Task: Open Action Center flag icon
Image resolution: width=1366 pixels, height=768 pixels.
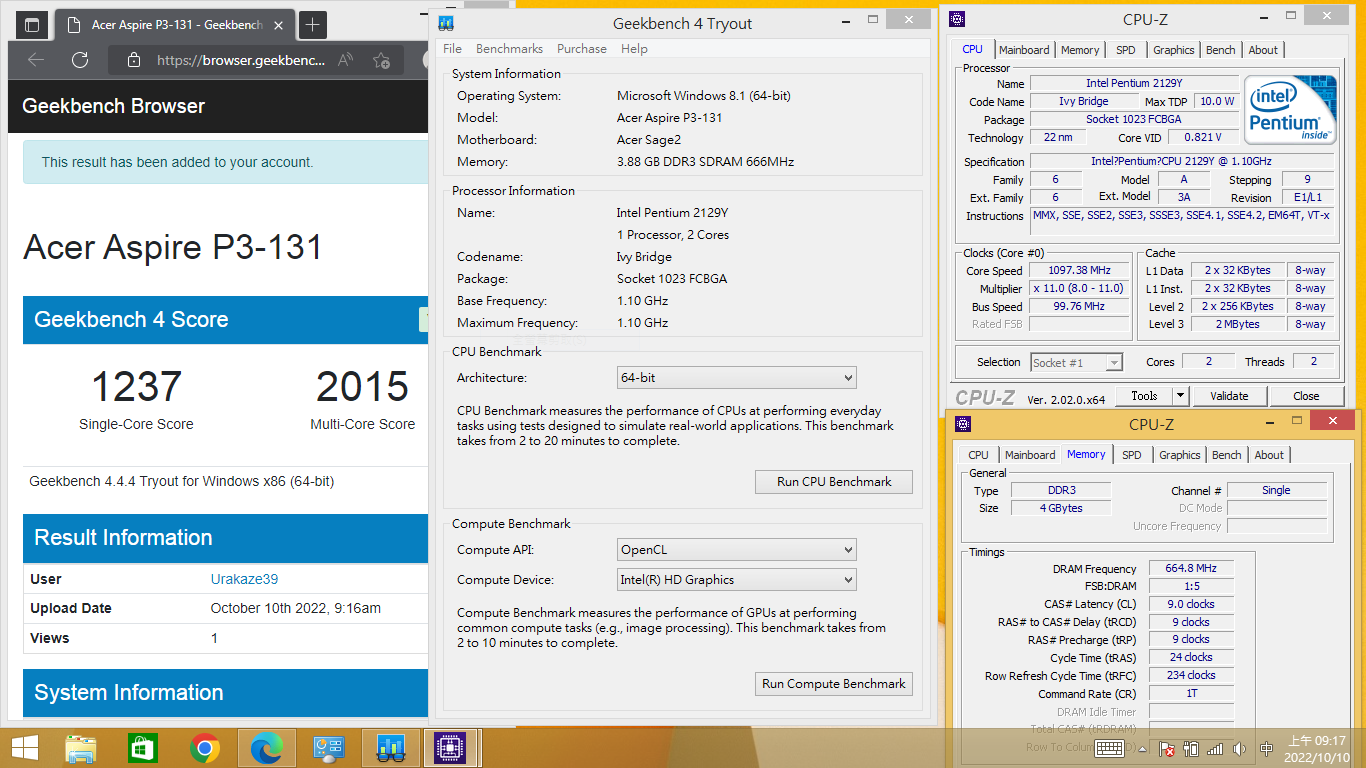Action: click(1166, 748)
